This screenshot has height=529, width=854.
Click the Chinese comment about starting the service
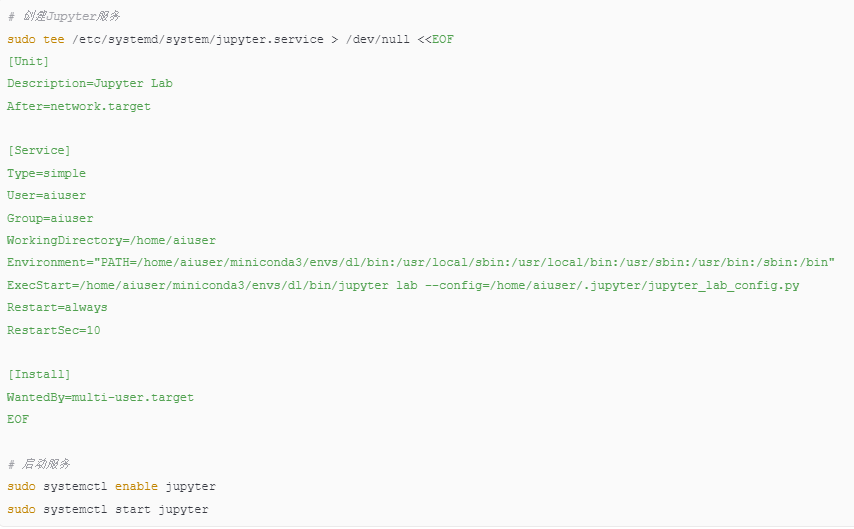39,464
